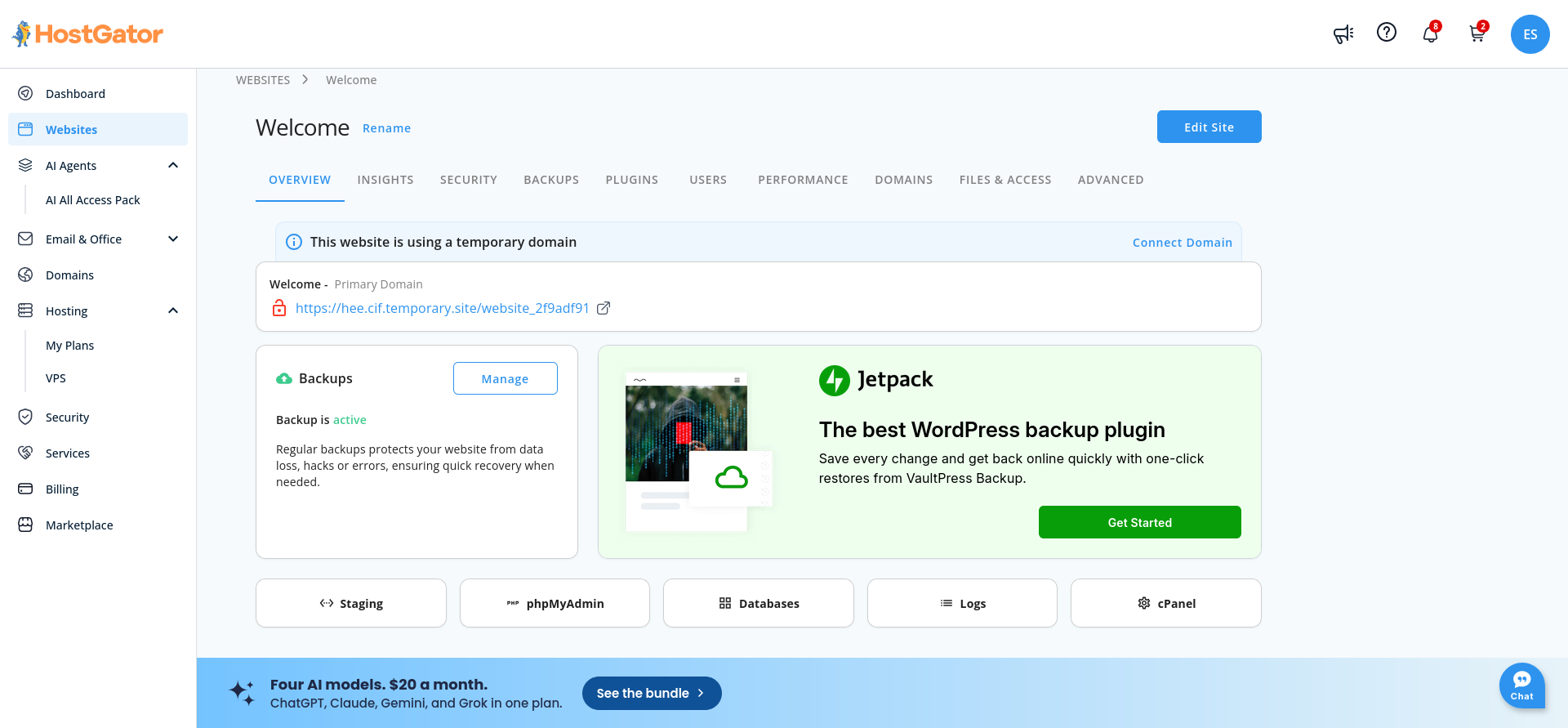Open the phpMyAdmin tool

[555, 603]
